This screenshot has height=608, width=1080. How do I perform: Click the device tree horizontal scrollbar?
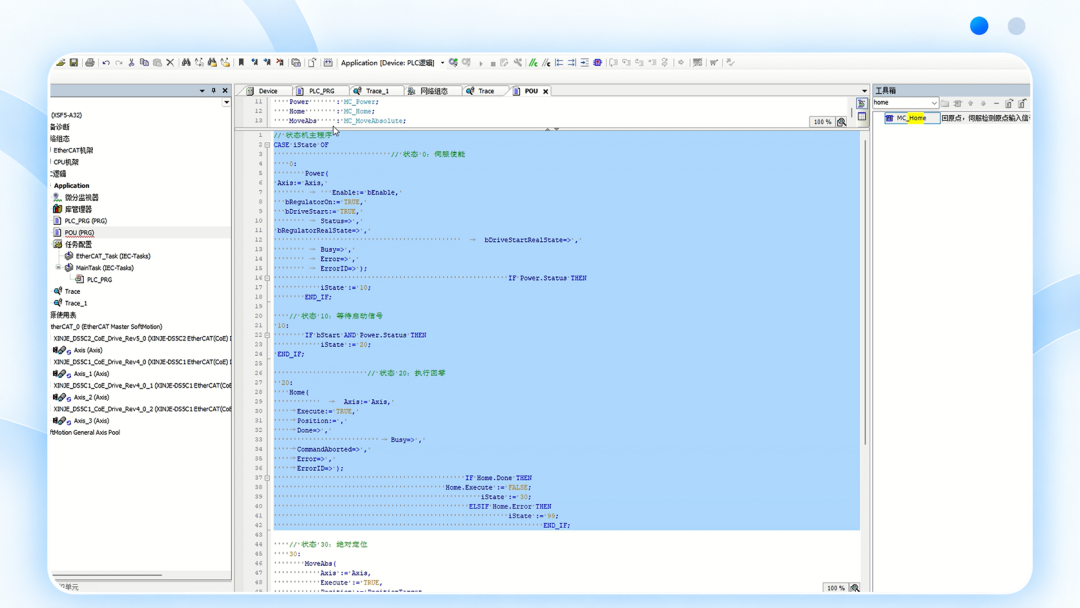click(107, 575)
